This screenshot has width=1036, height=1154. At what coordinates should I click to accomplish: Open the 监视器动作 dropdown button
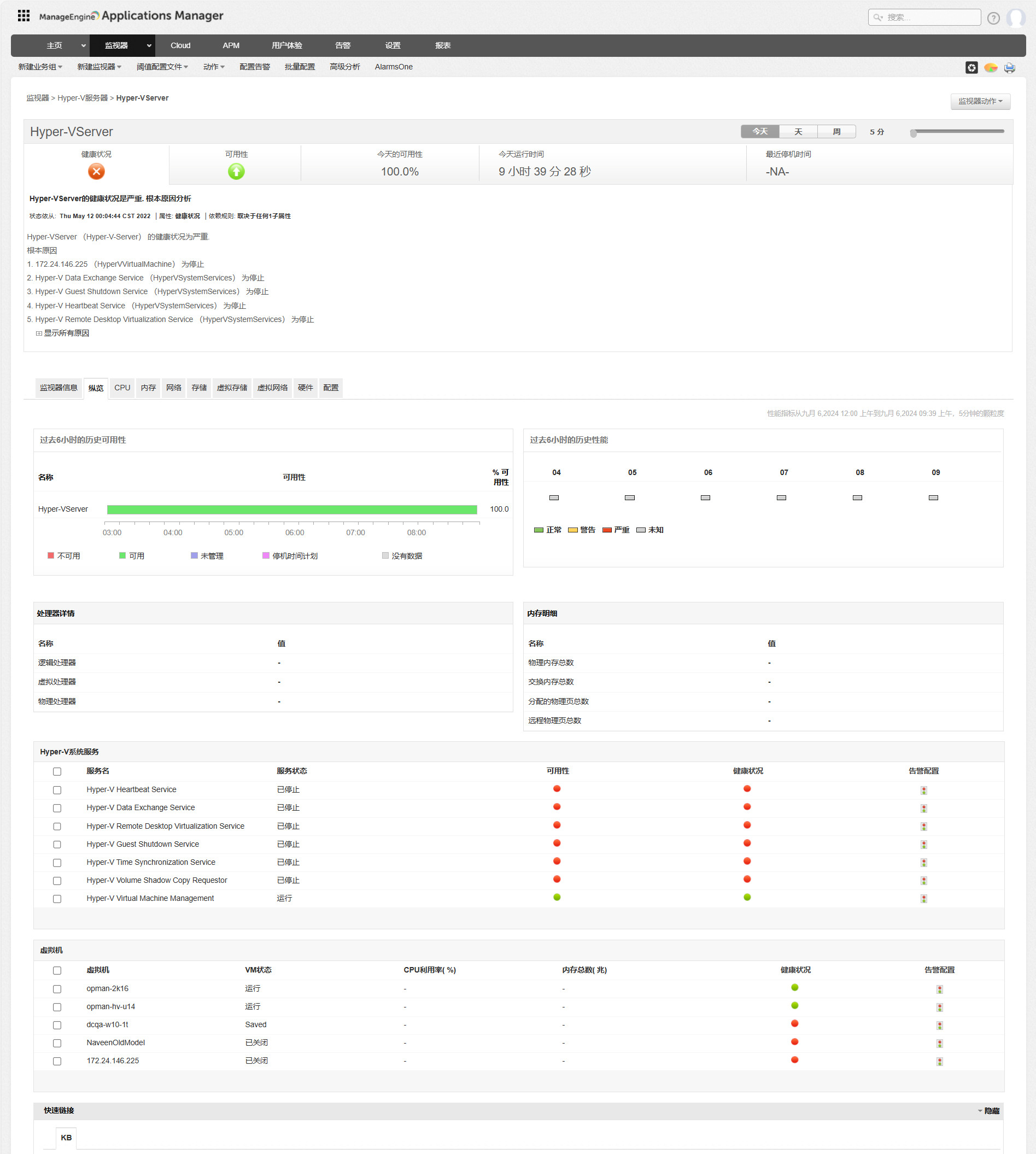980,101
